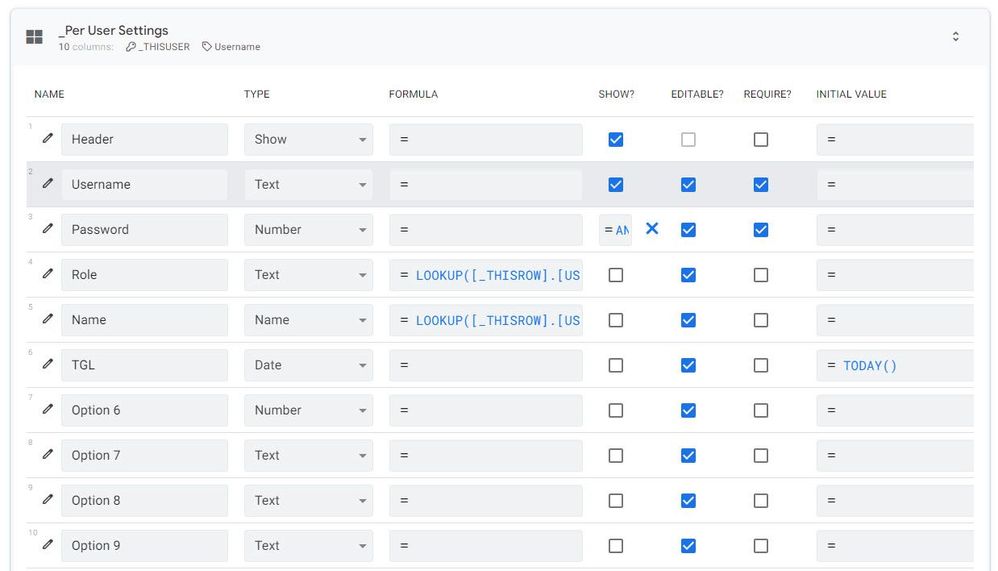Check the Require box for Option 9
Viewport: 998px width, 571px height.
[x=761, y=546]
